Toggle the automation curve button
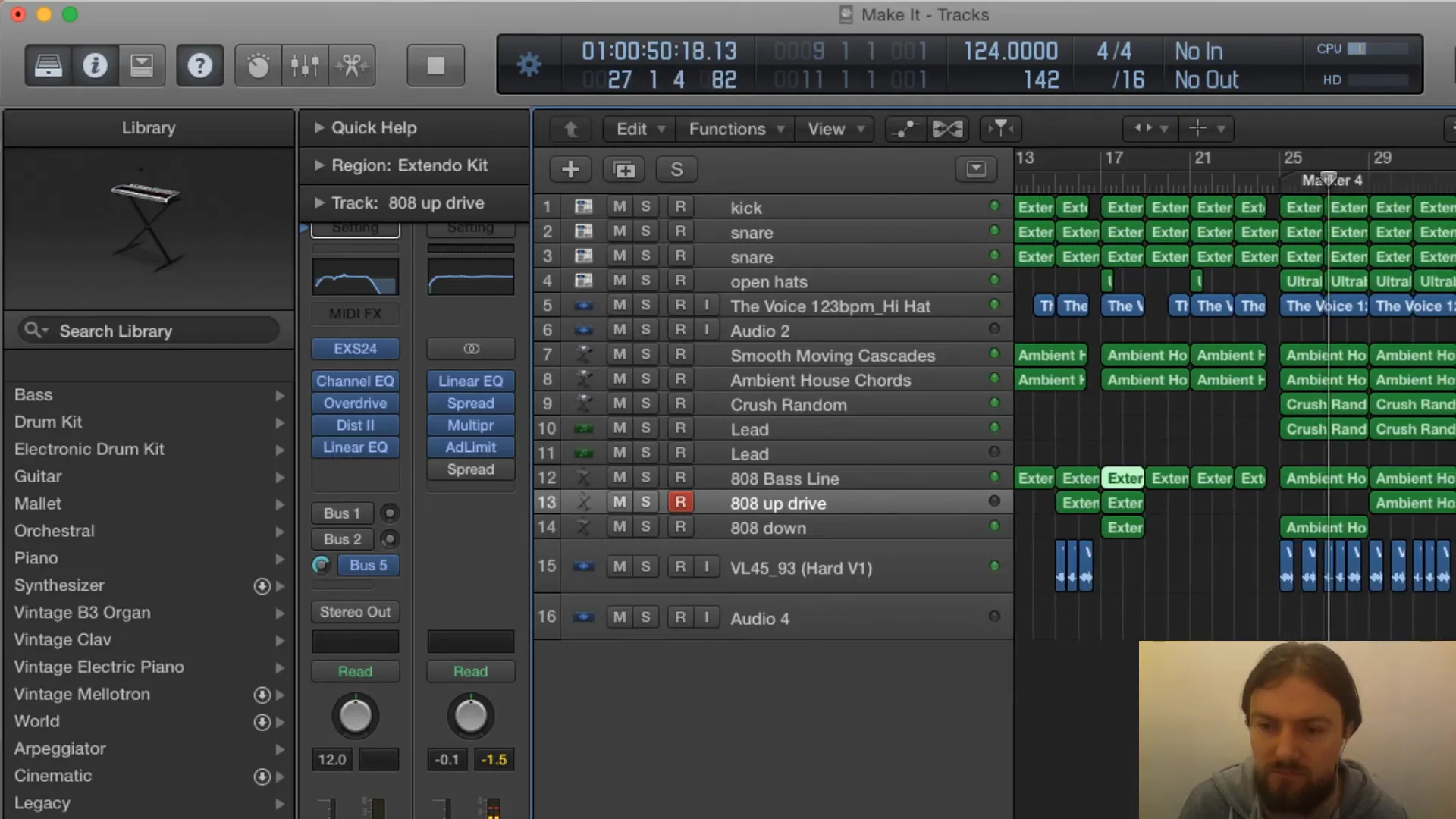Viewport: 1456px width, 819px height. [905, 129]
